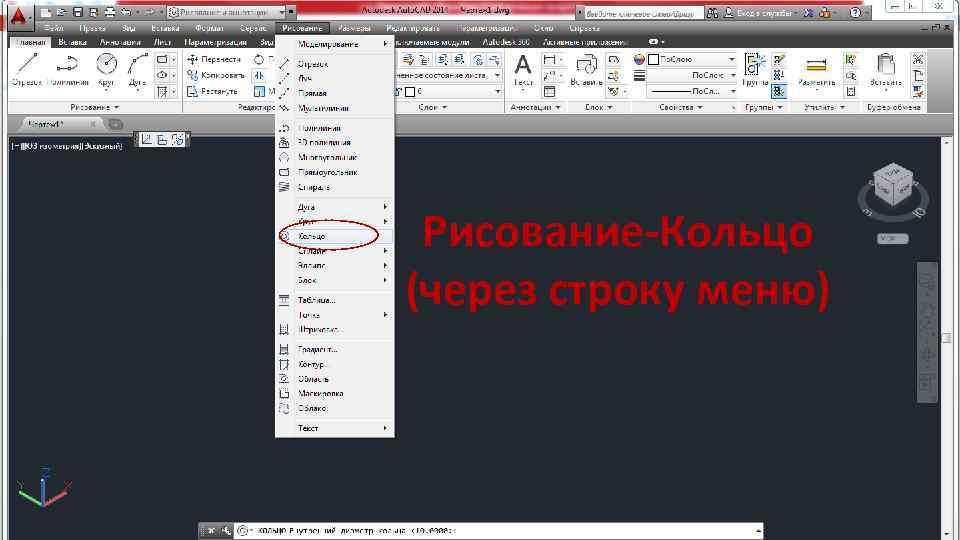This screenshot has width=960, height=540.
Task: Choose Спираль in the Рисование menu
Action: [x=334, y=187]
